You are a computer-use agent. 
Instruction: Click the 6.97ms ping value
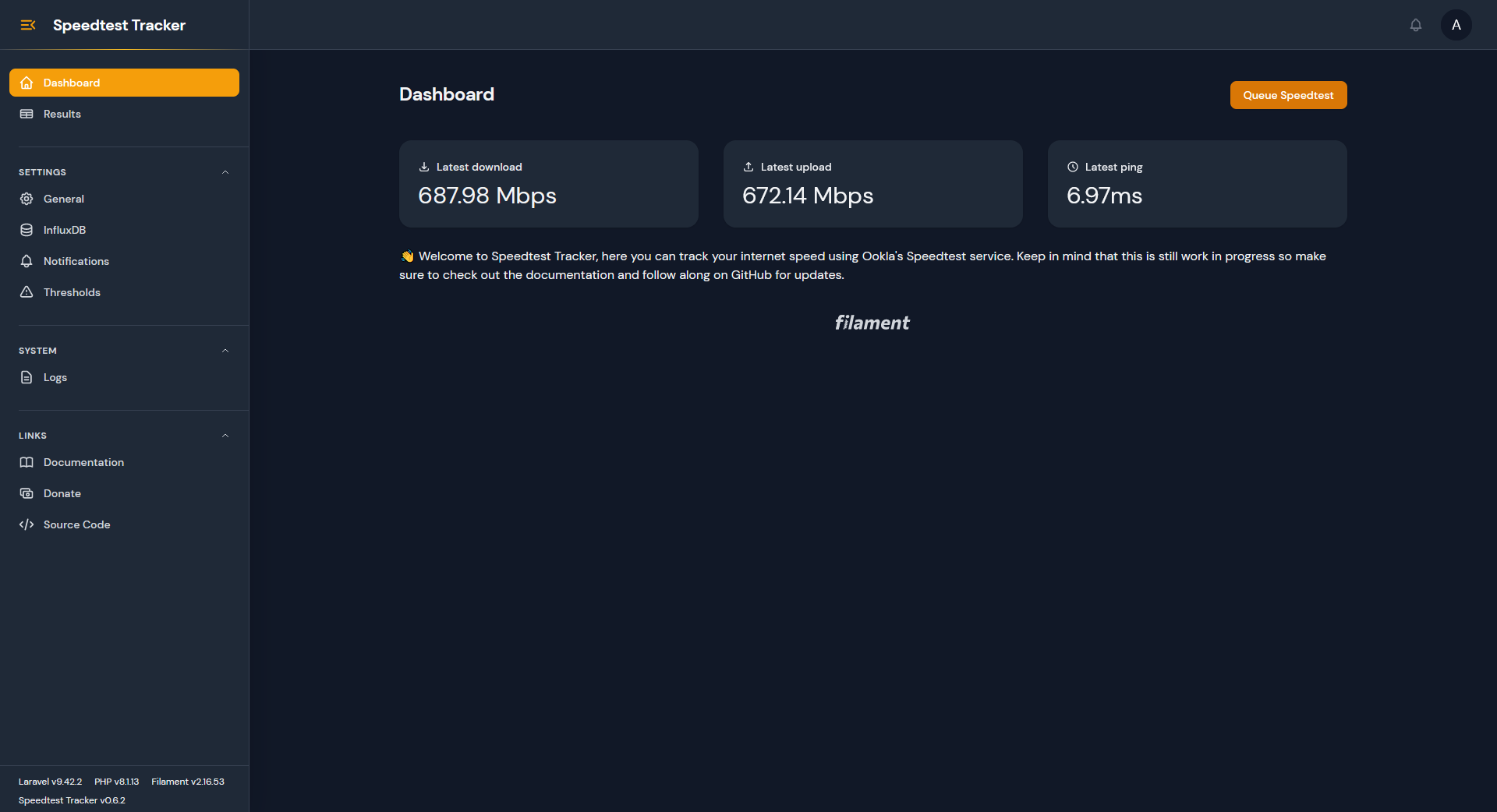click(1104, 196)
